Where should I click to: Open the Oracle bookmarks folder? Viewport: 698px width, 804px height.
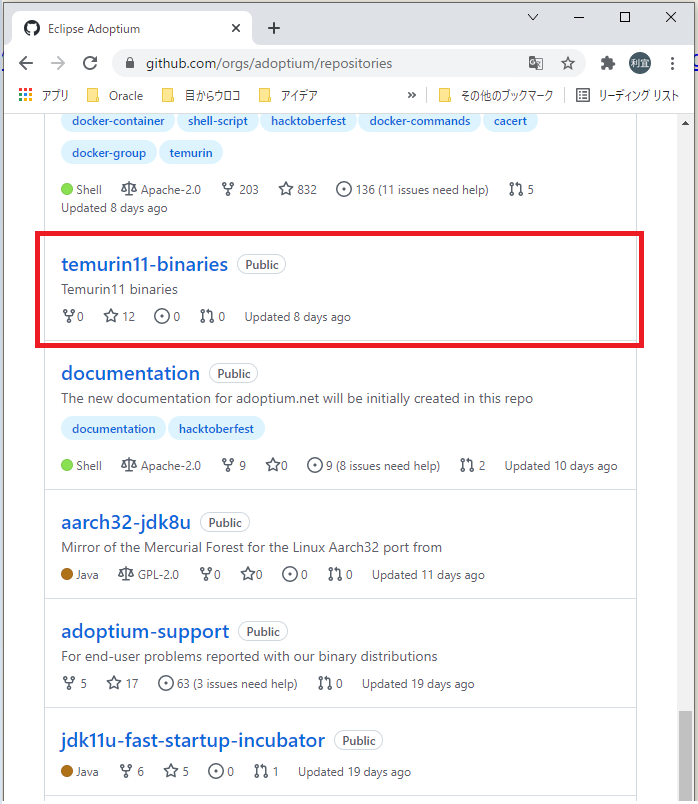click(x=115, y=95)
